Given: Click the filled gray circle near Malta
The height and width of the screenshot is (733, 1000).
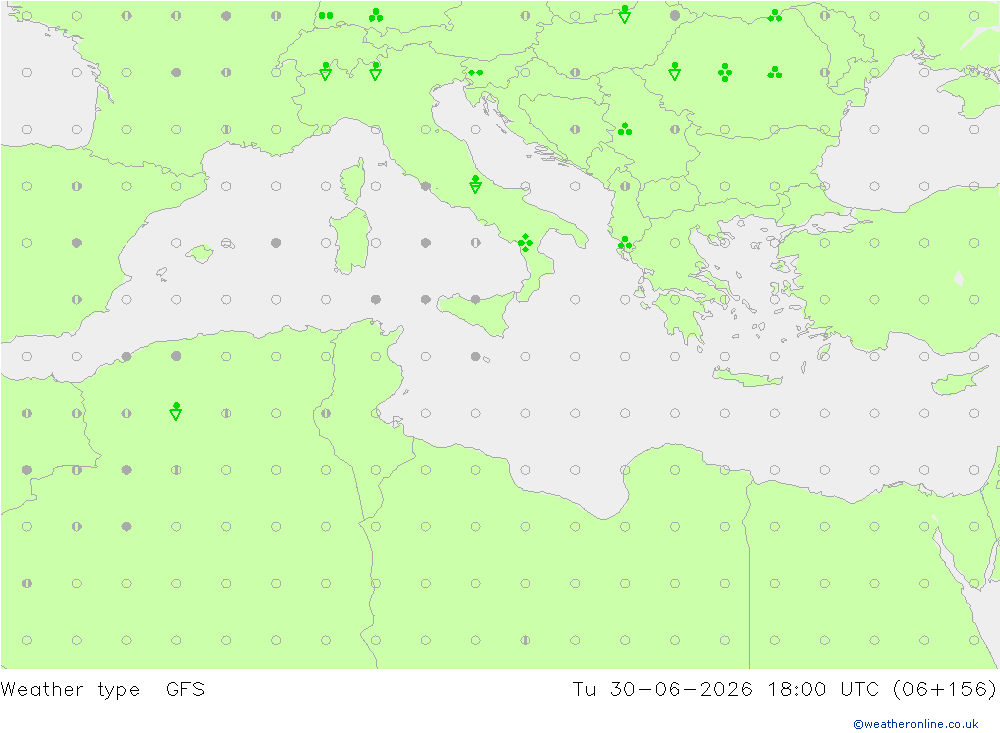Looking at the screenshot, I should pos(475,356).
